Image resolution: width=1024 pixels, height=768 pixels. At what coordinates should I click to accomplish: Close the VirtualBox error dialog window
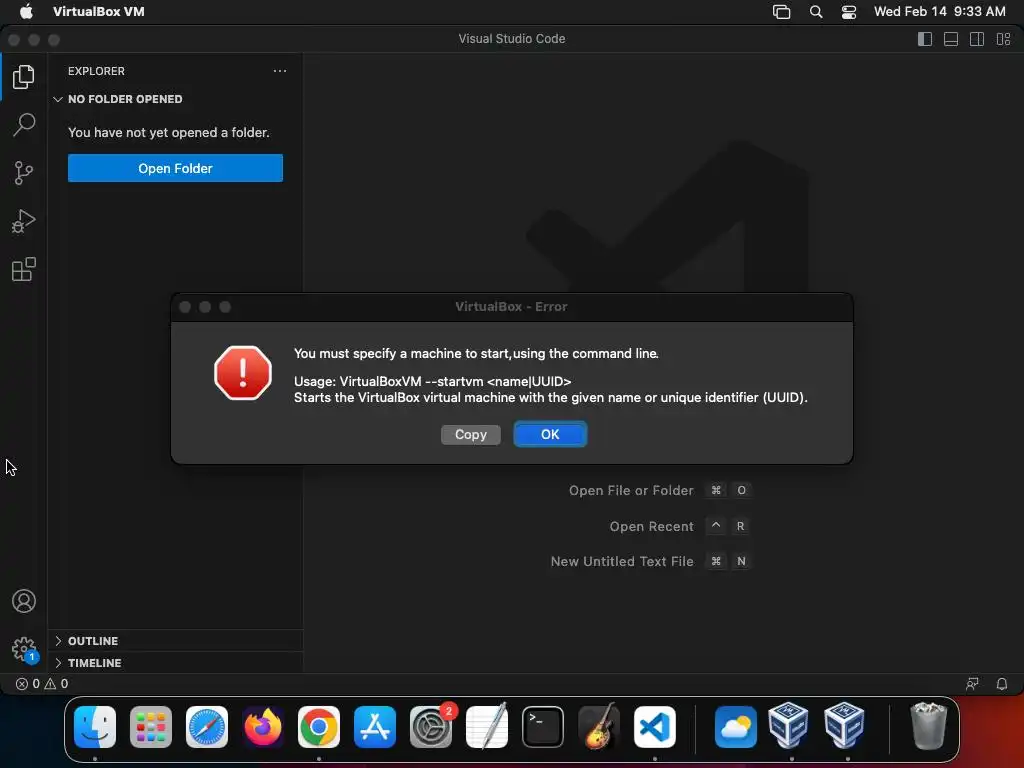[x=185, y=307]
